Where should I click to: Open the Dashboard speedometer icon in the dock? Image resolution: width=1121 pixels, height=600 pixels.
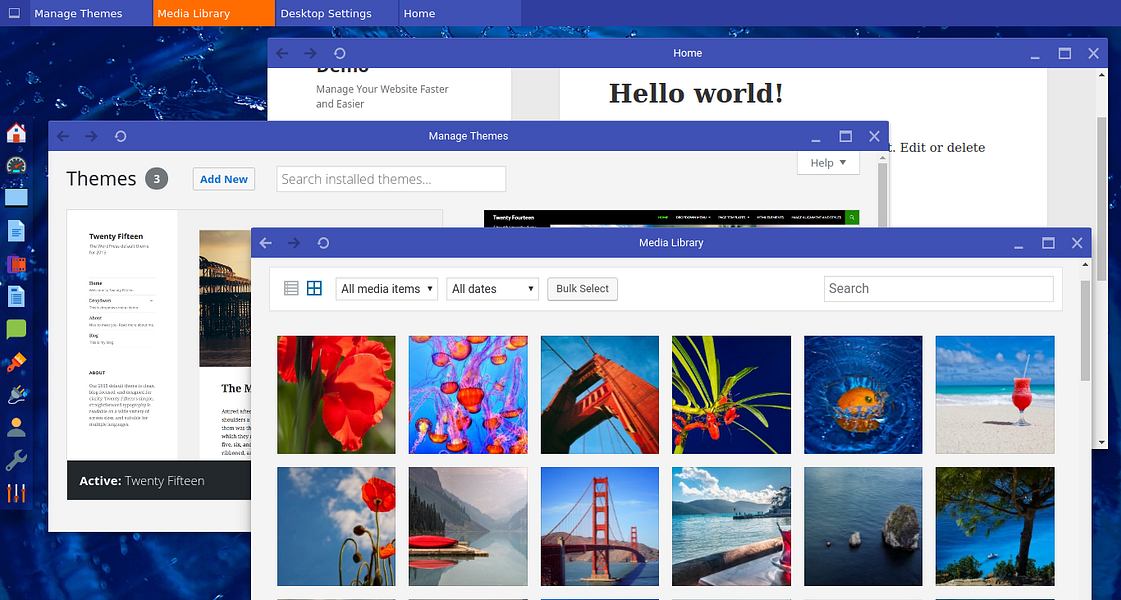point(16,165)
